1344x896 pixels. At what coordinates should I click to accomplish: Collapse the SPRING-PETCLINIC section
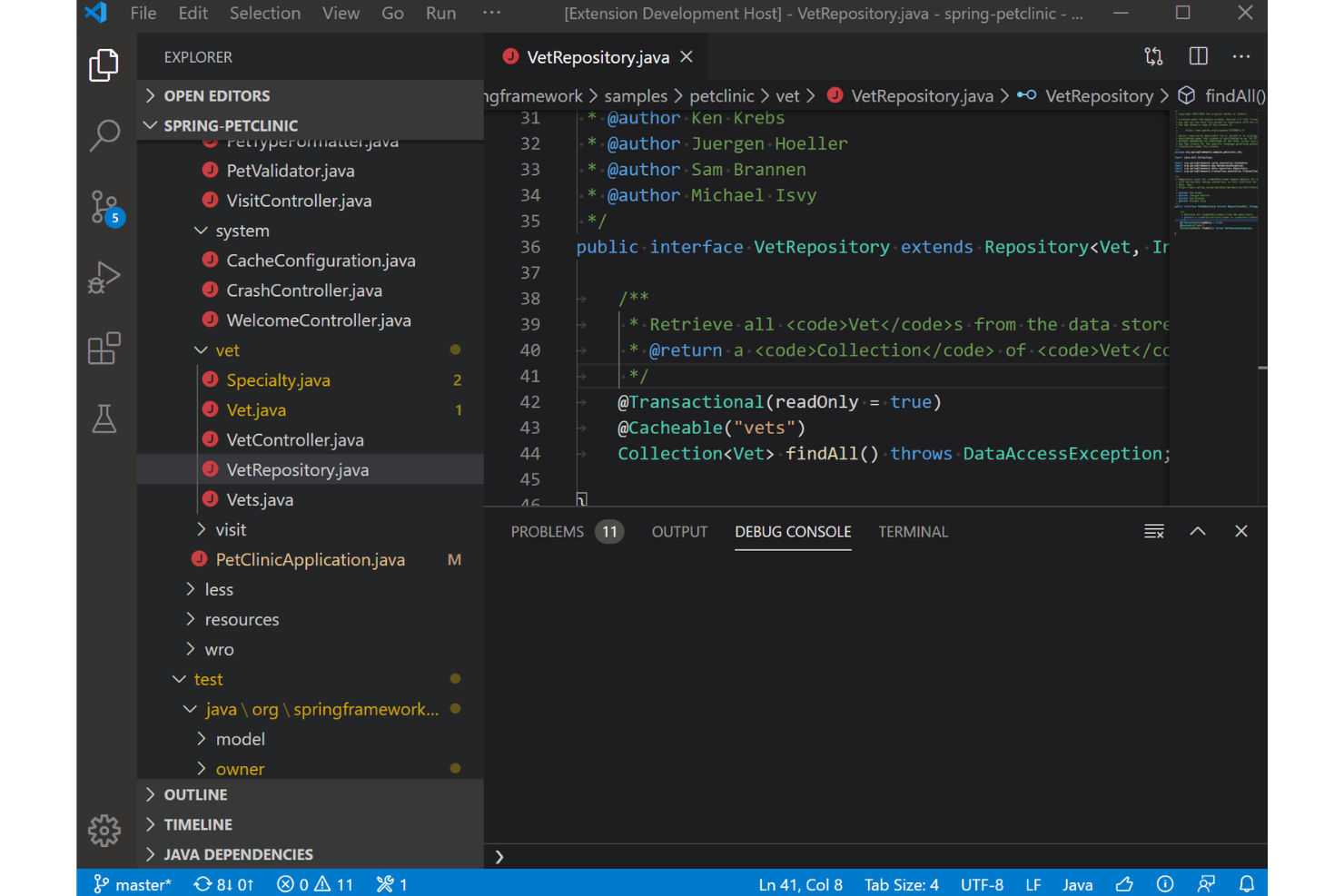coord(311,125)
